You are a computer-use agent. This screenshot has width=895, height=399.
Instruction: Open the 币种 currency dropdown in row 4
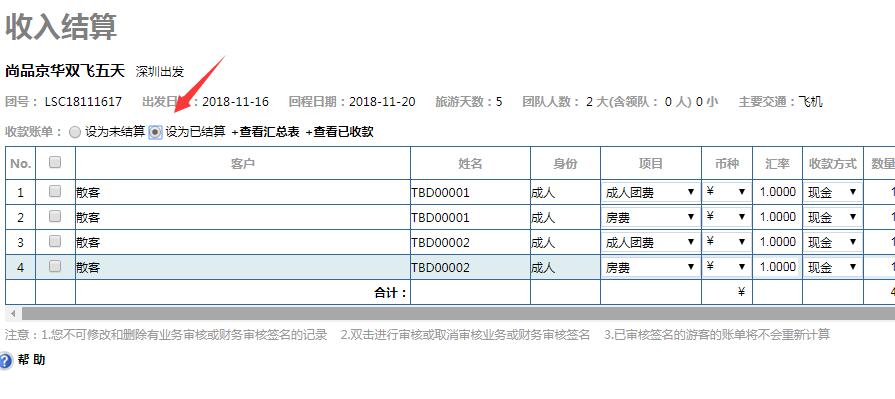pos(726,267)
